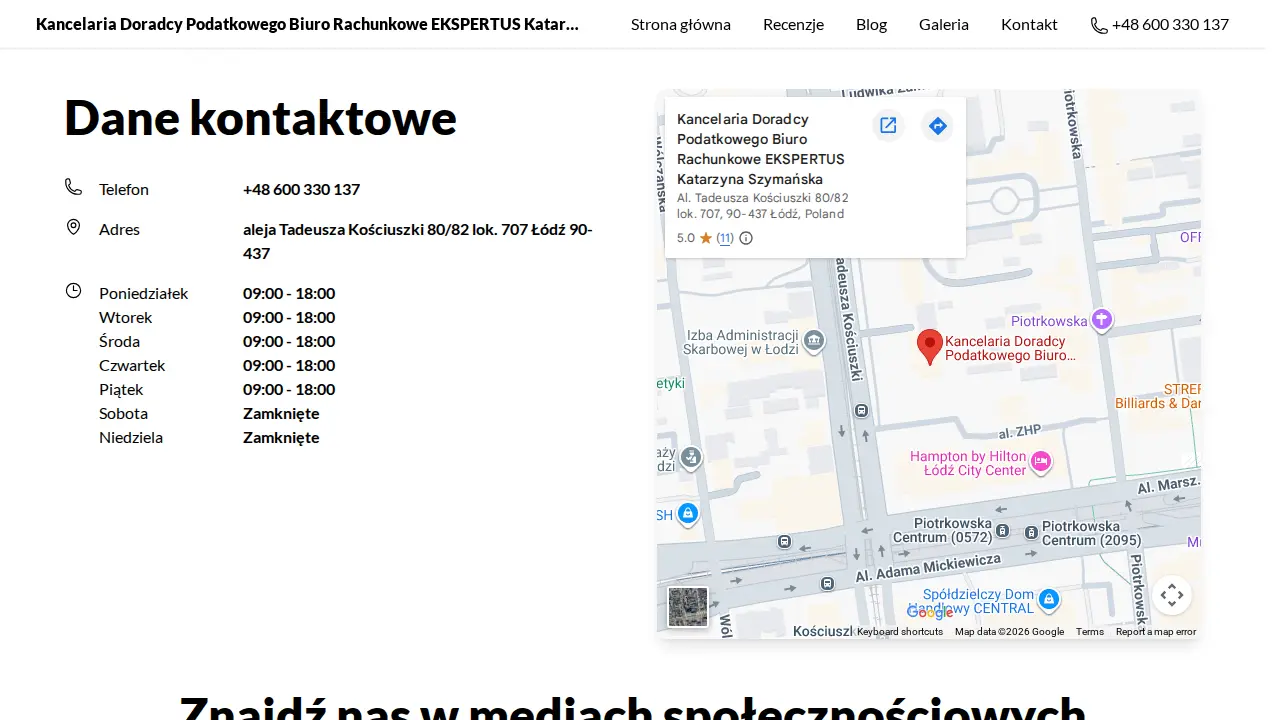This screenshot has height=720, width=1280.
Task: Select the blue shopping marker near SH label
Action: [x=687, y=514]
